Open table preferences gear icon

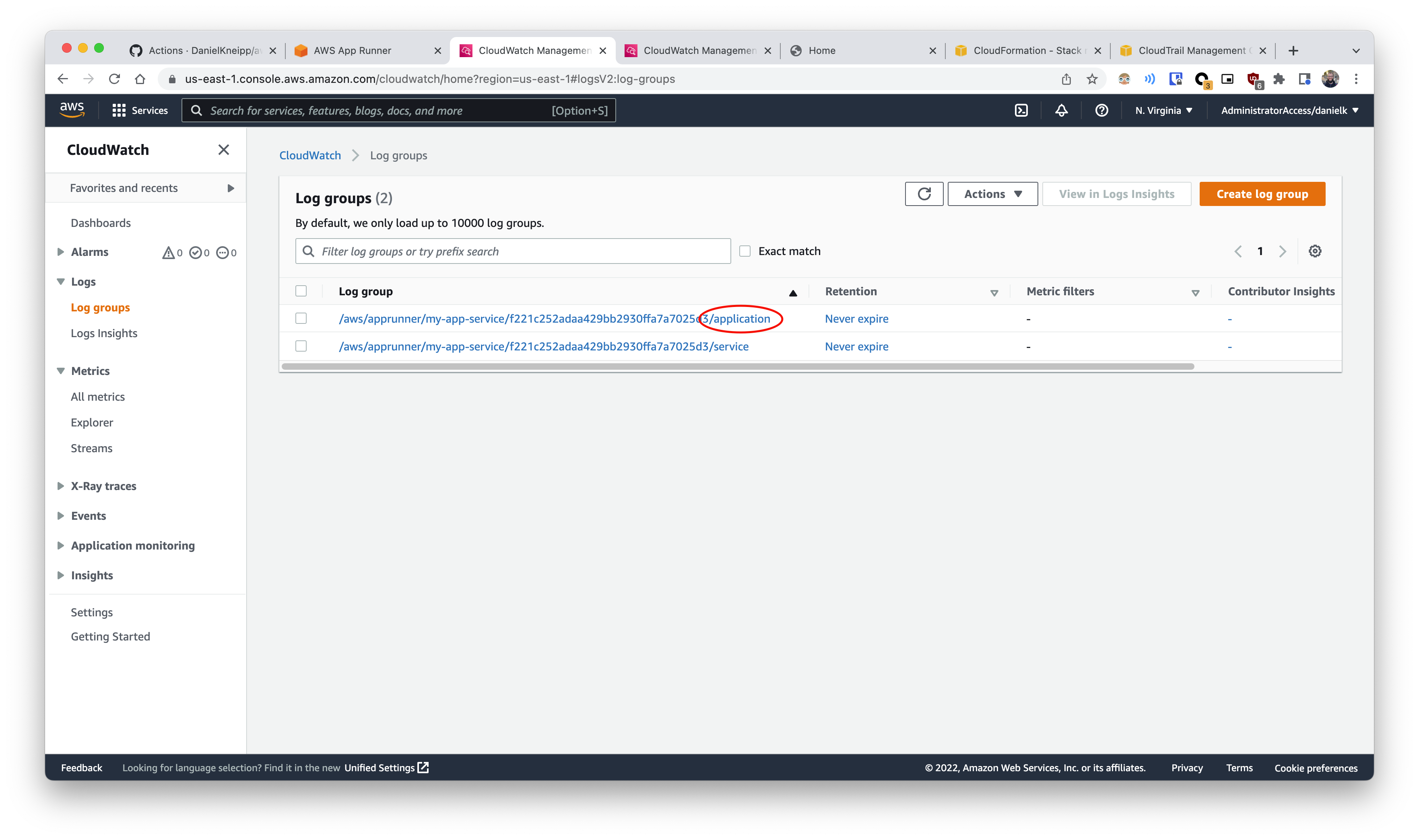[x=1315, y=251]
